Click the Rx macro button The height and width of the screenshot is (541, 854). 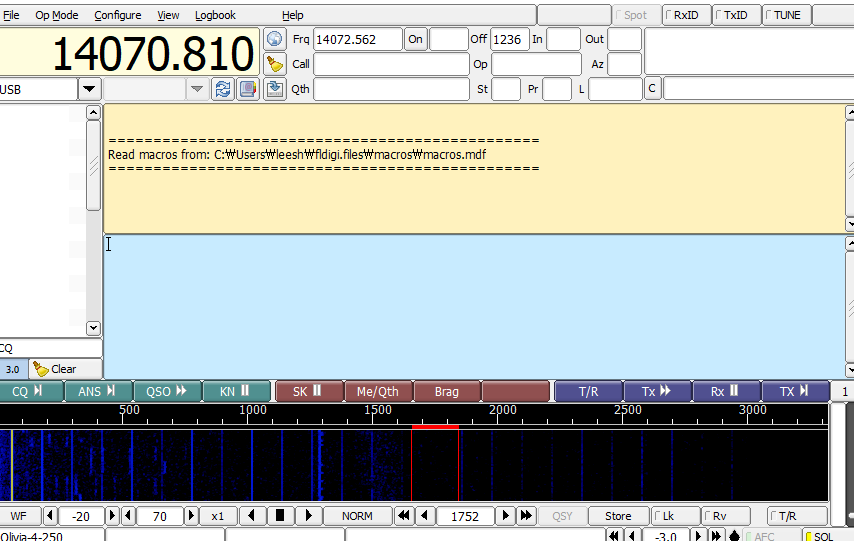726,391
